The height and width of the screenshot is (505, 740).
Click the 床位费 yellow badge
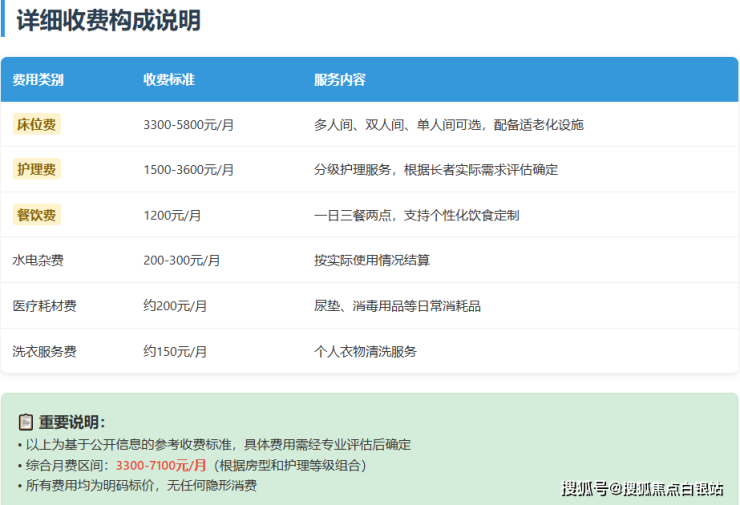pos(37,124)
